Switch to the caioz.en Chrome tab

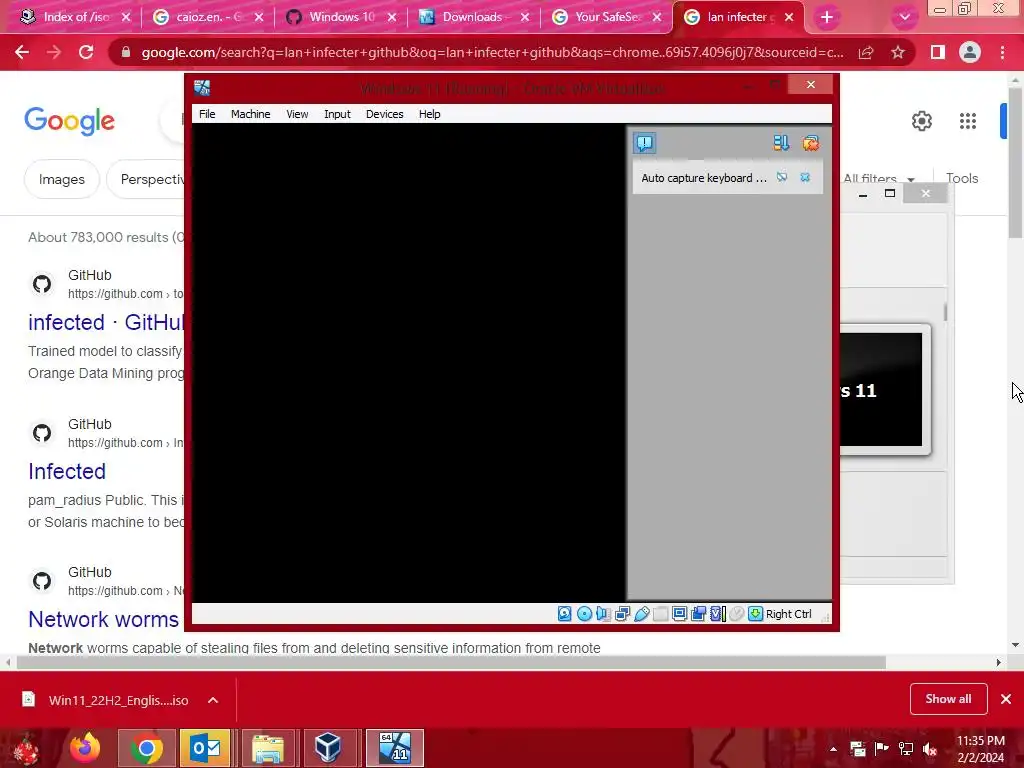click(x=208, y=17)
